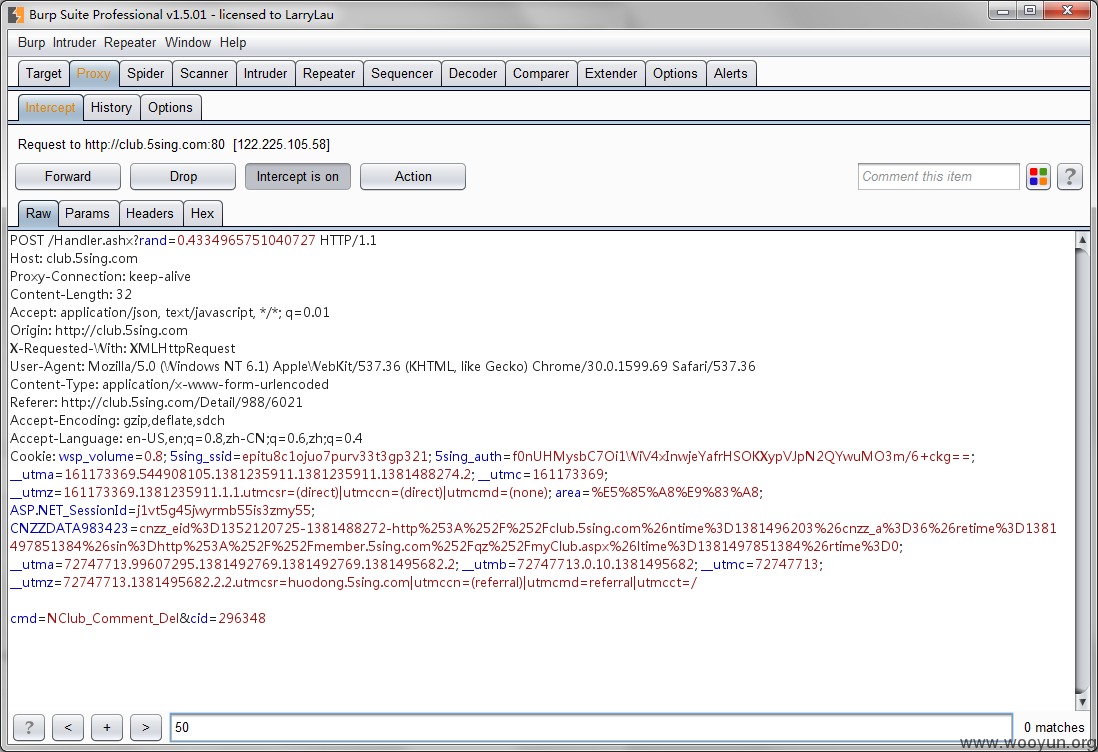Maximize the Burp Suite window

[x=1030, y=10]
